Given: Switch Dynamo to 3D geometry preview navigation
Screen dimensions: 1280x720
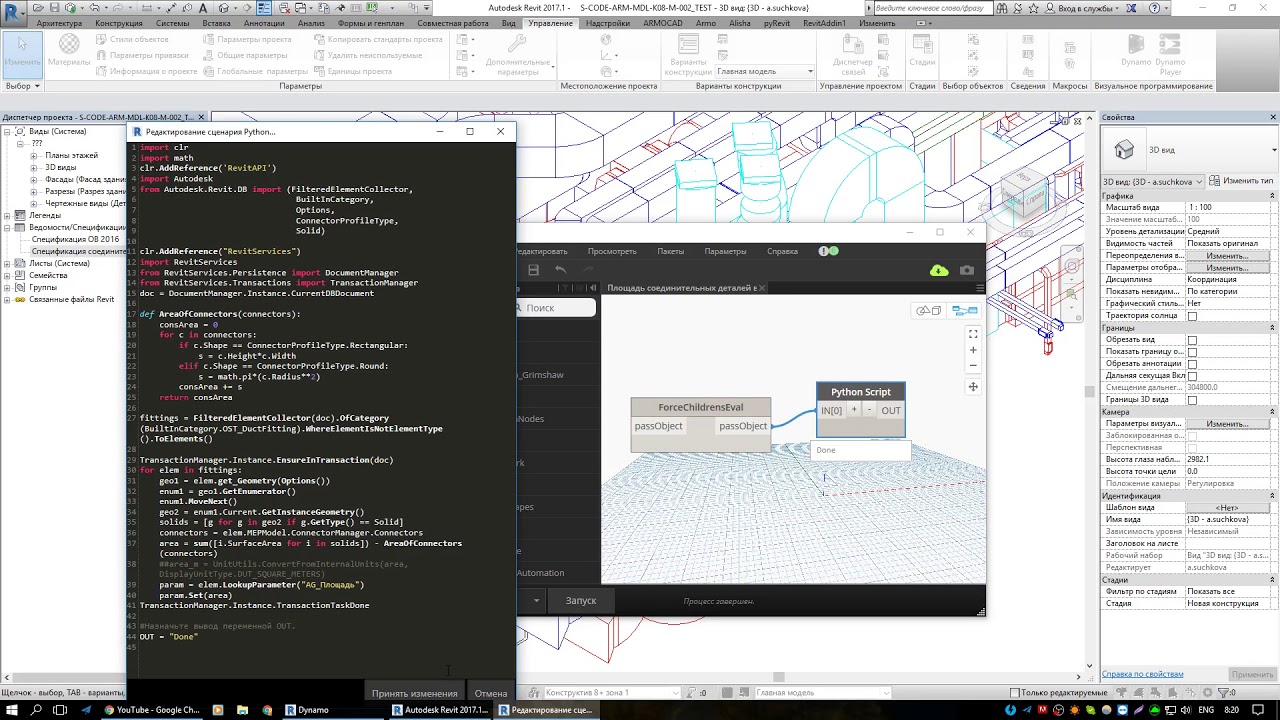Looking at the screenshot, I should [927, 310].
